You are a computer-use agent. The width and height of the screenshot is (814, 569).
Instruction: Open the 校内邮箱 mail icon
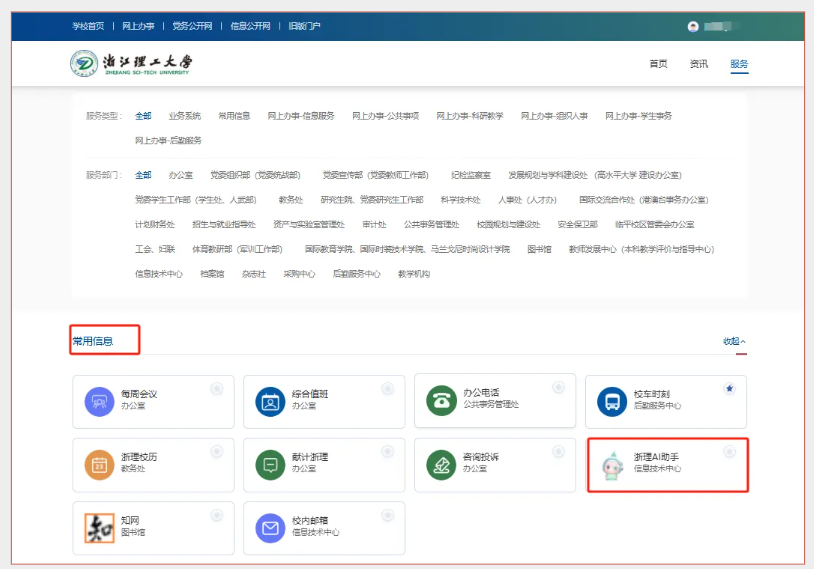[x=271, y=528]
